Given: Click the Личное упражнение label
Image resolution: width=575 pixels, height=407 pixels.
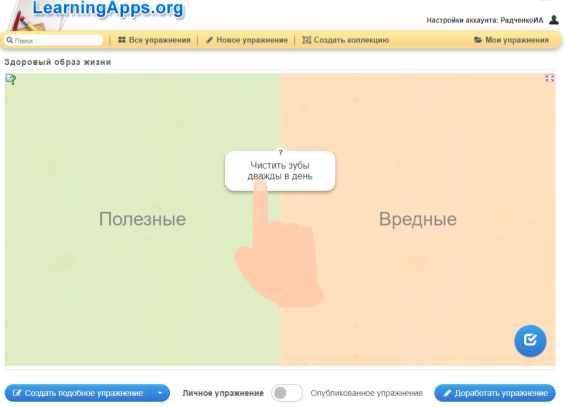Looking at the screenshot, I should [223, 393].
